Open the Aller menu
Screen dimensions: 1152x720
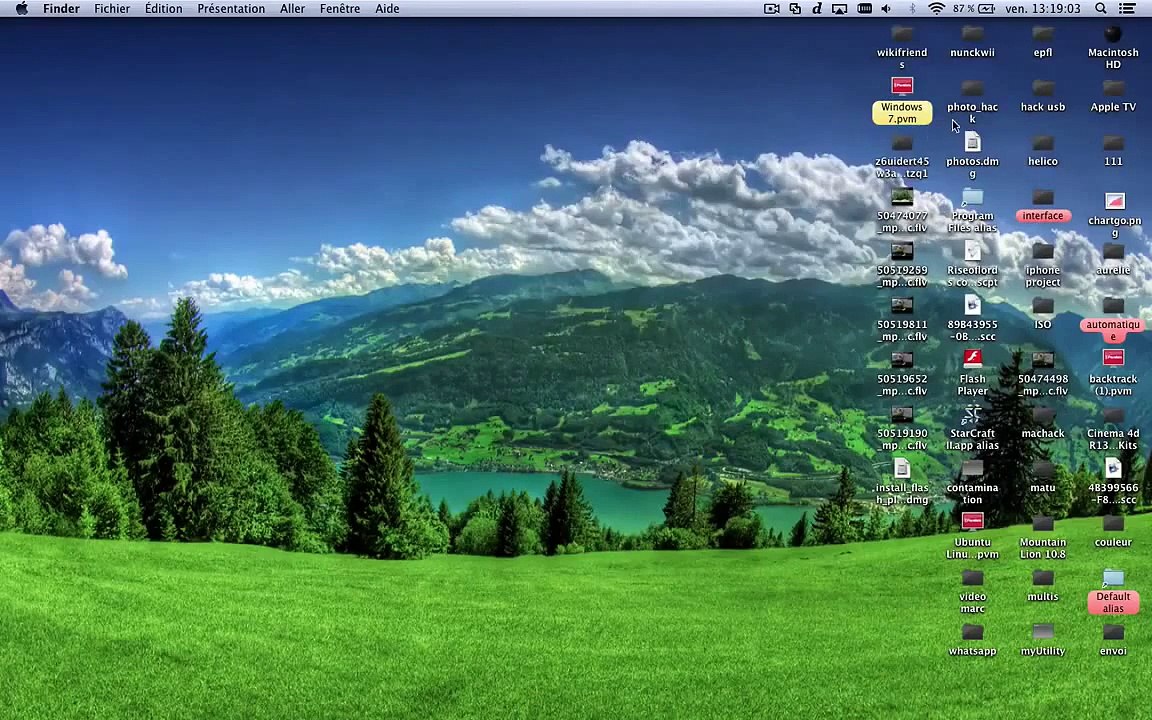click(x=292, y=9)
